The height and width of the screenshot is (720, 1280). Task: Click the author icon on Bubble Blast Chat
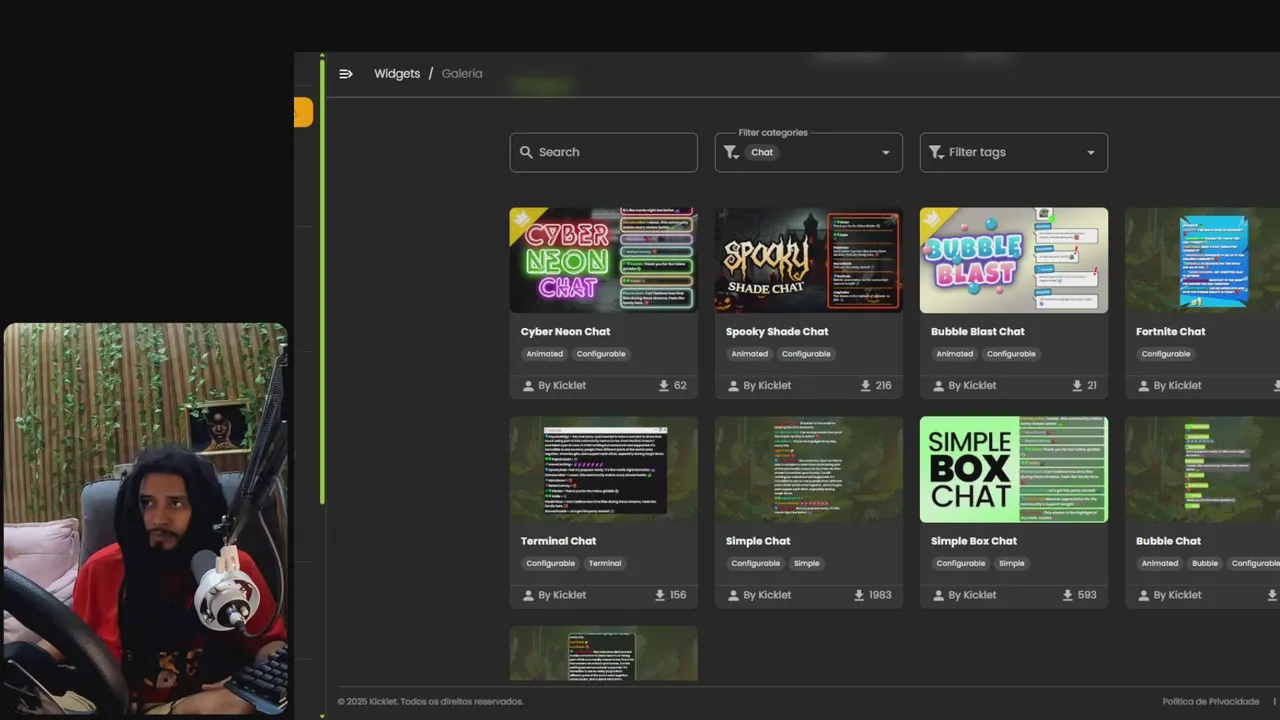coord(938,386)
